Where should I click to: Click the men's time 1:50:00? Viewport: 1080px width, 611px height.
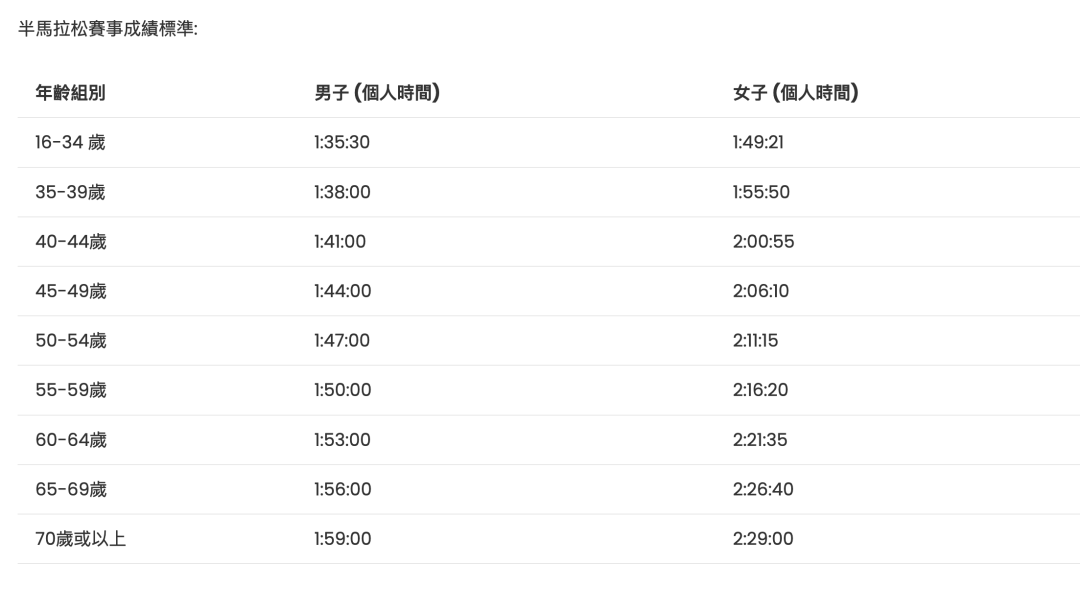point(342,391)
